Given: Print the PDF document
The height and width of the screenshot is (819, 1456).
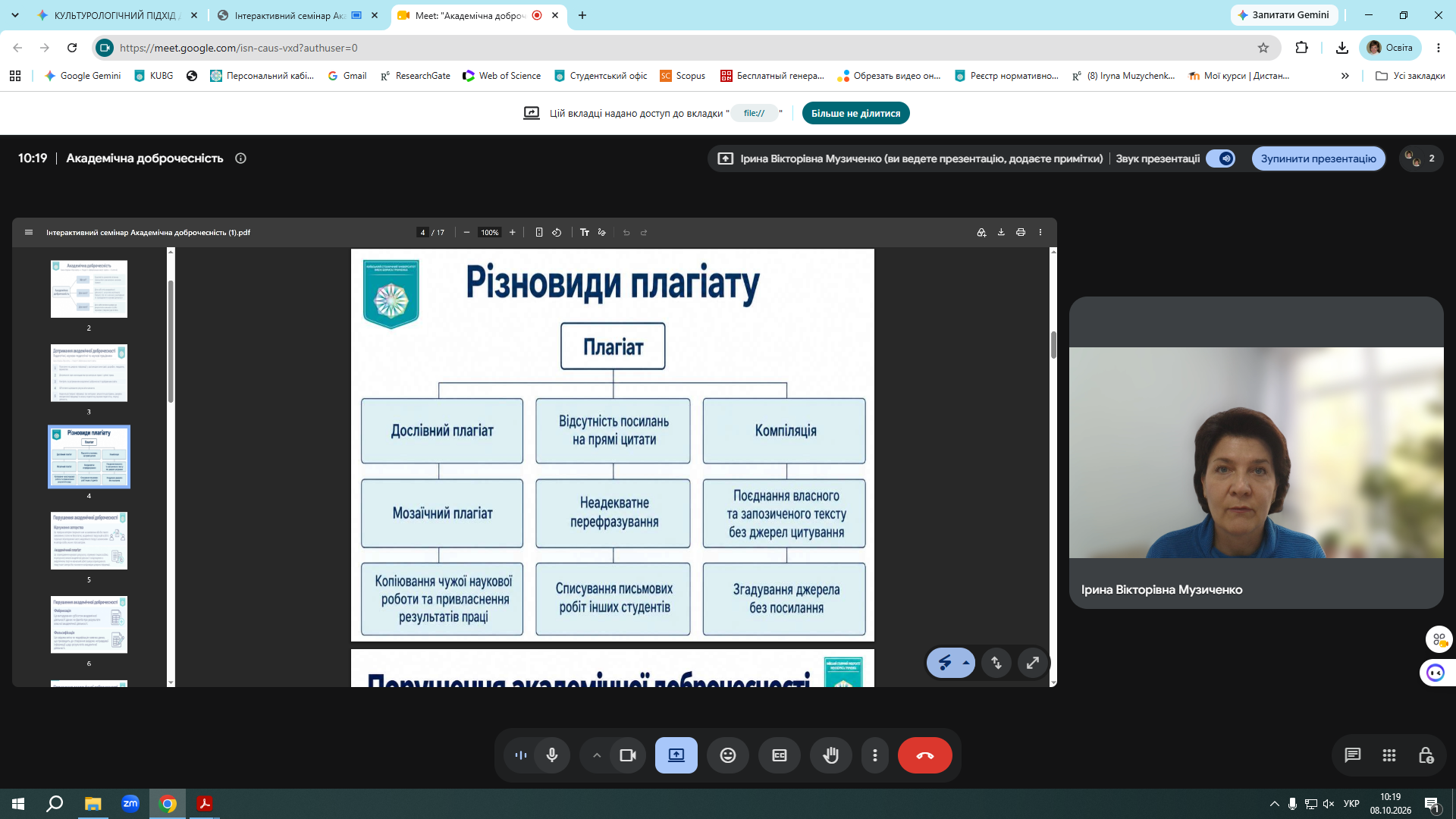Looking at the screenshot, I should pos(1021,233).
